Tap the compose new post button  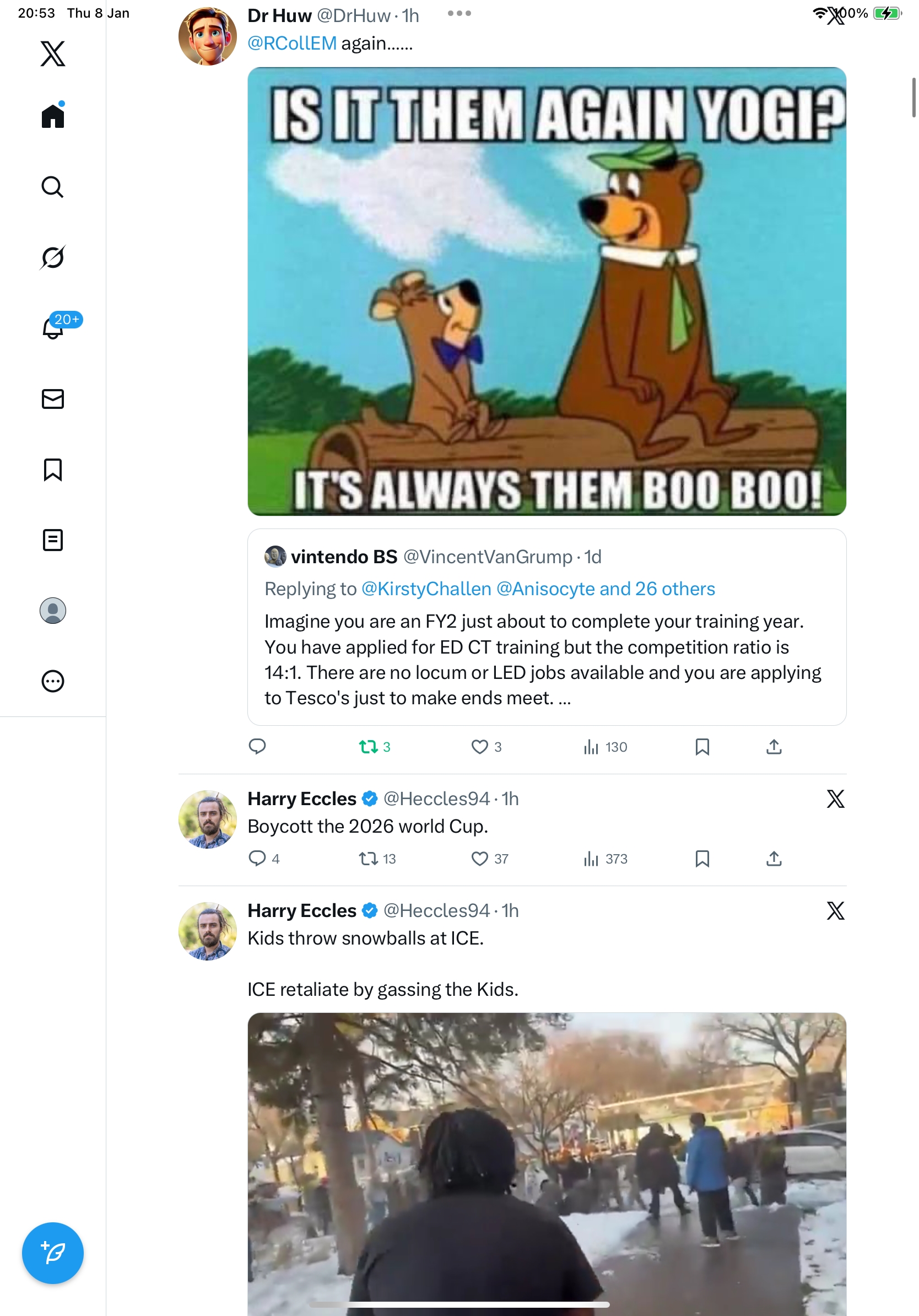(x=53, y=1253)
